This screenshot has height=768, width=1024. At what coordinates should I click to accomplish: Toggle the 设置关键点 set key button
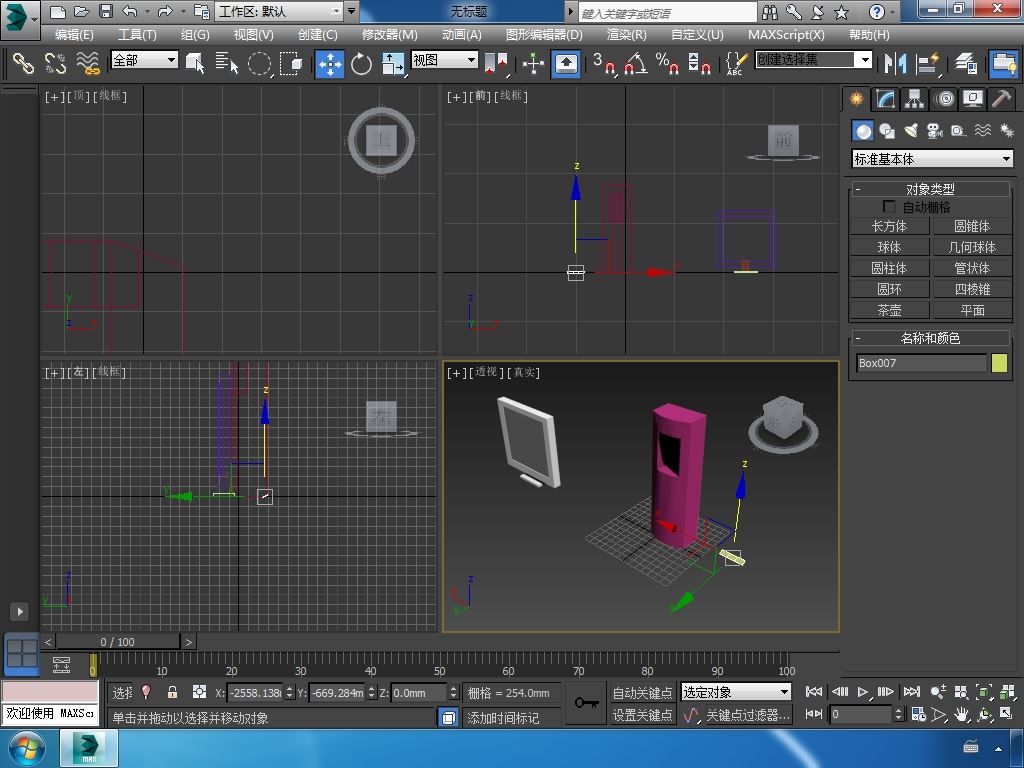click(x=642, y=715)
